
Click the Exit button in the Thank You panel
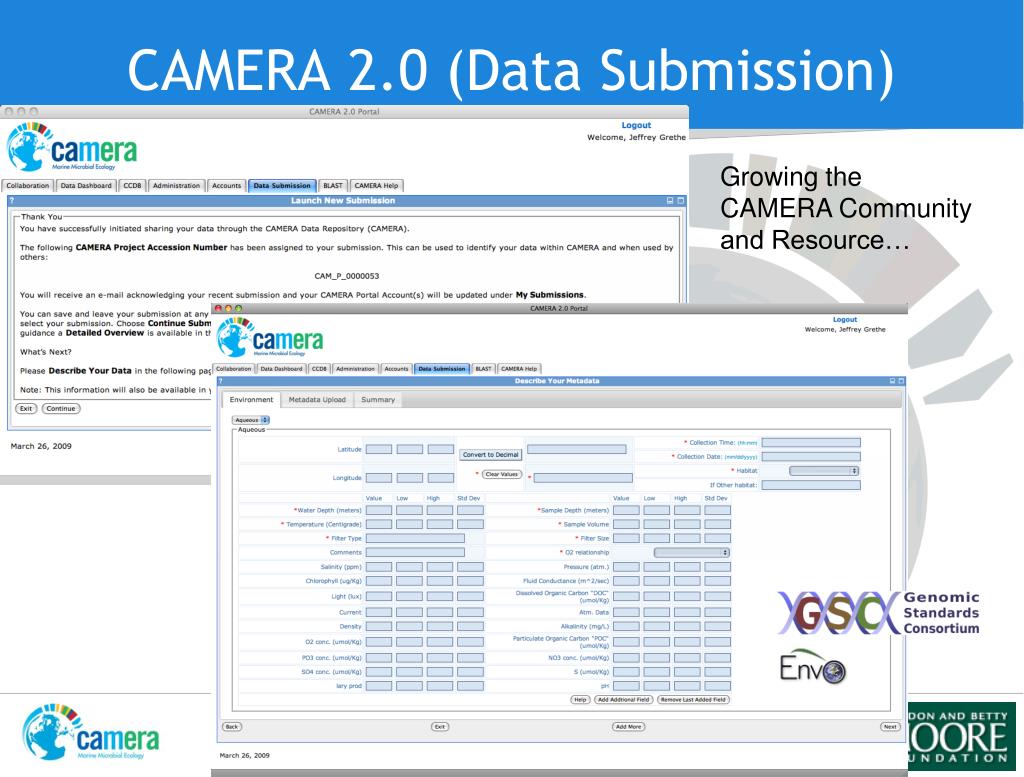coord(26,409)
